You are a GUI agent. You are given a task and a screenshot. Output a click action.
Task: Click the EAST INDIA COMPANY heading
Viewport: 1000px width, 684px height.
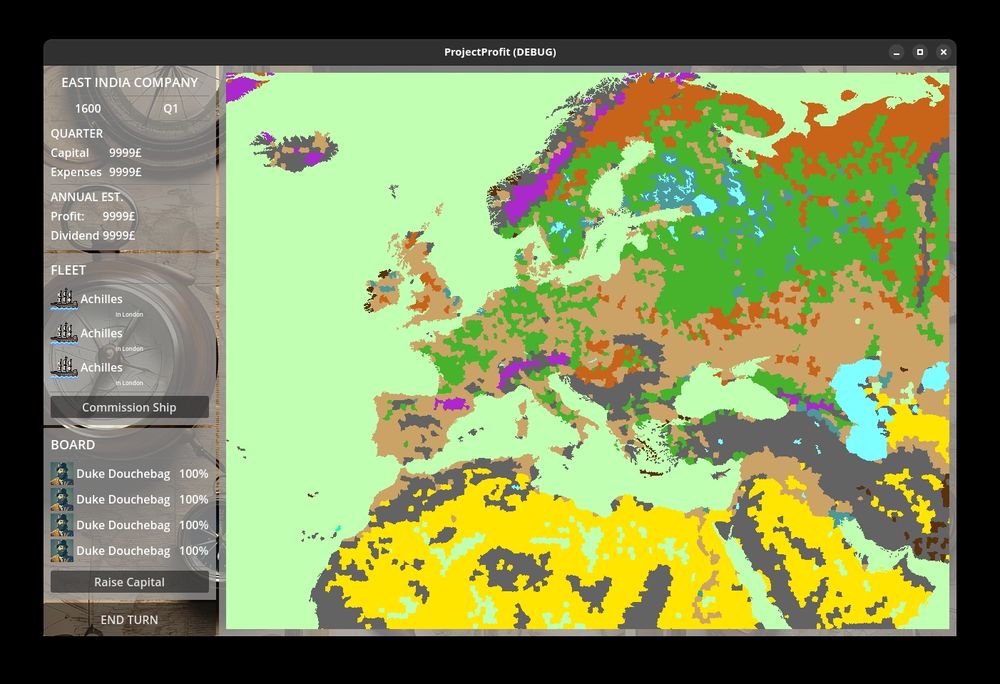click(129, 82)
